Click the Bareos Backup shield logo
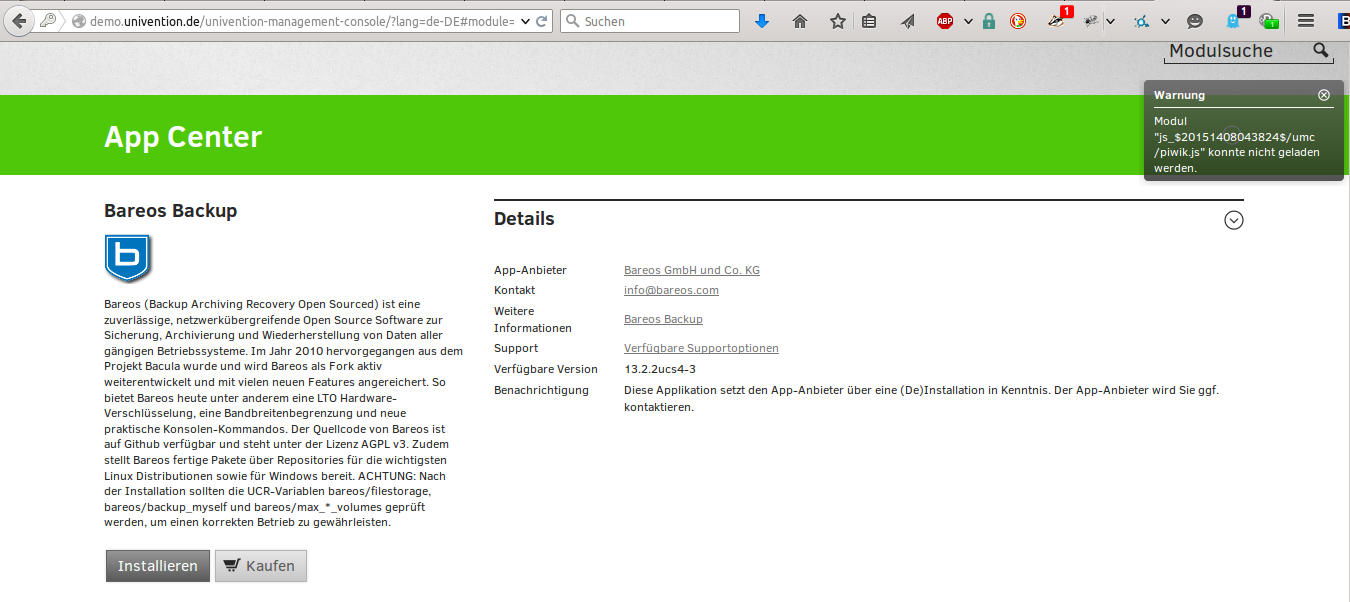 (x=127, y=258)
